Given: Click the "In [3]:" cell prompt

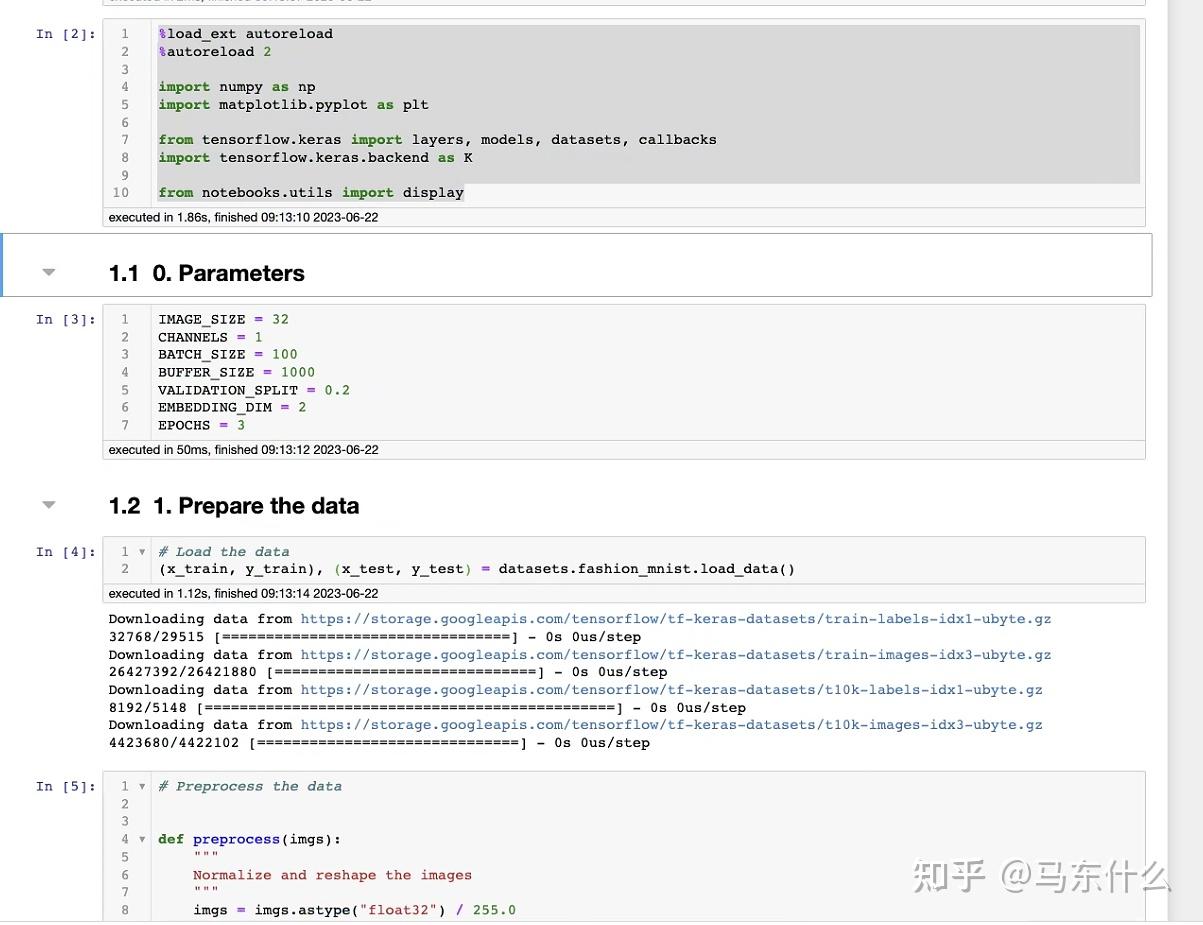Looking at the screenshot, I should (66, 320).
